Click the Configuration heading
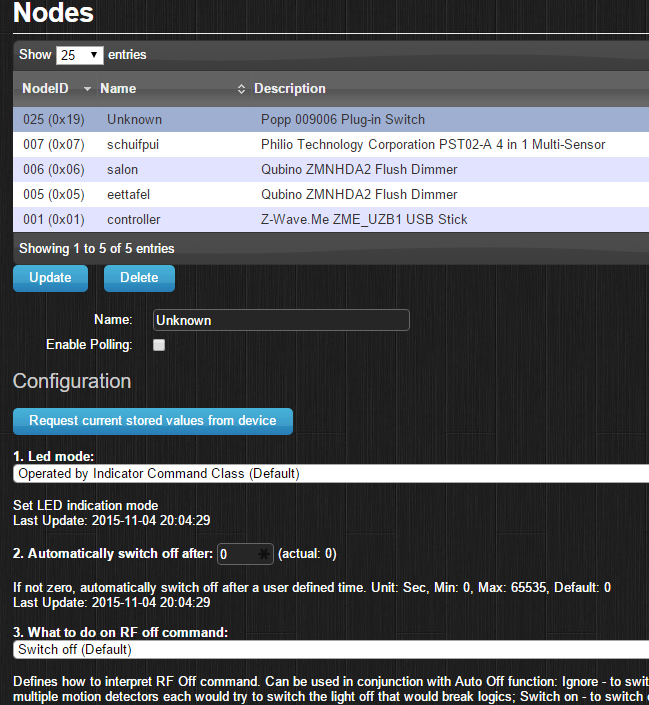This screenshot has height=705, width=649. pyautogui.click(x=72, y=381)
